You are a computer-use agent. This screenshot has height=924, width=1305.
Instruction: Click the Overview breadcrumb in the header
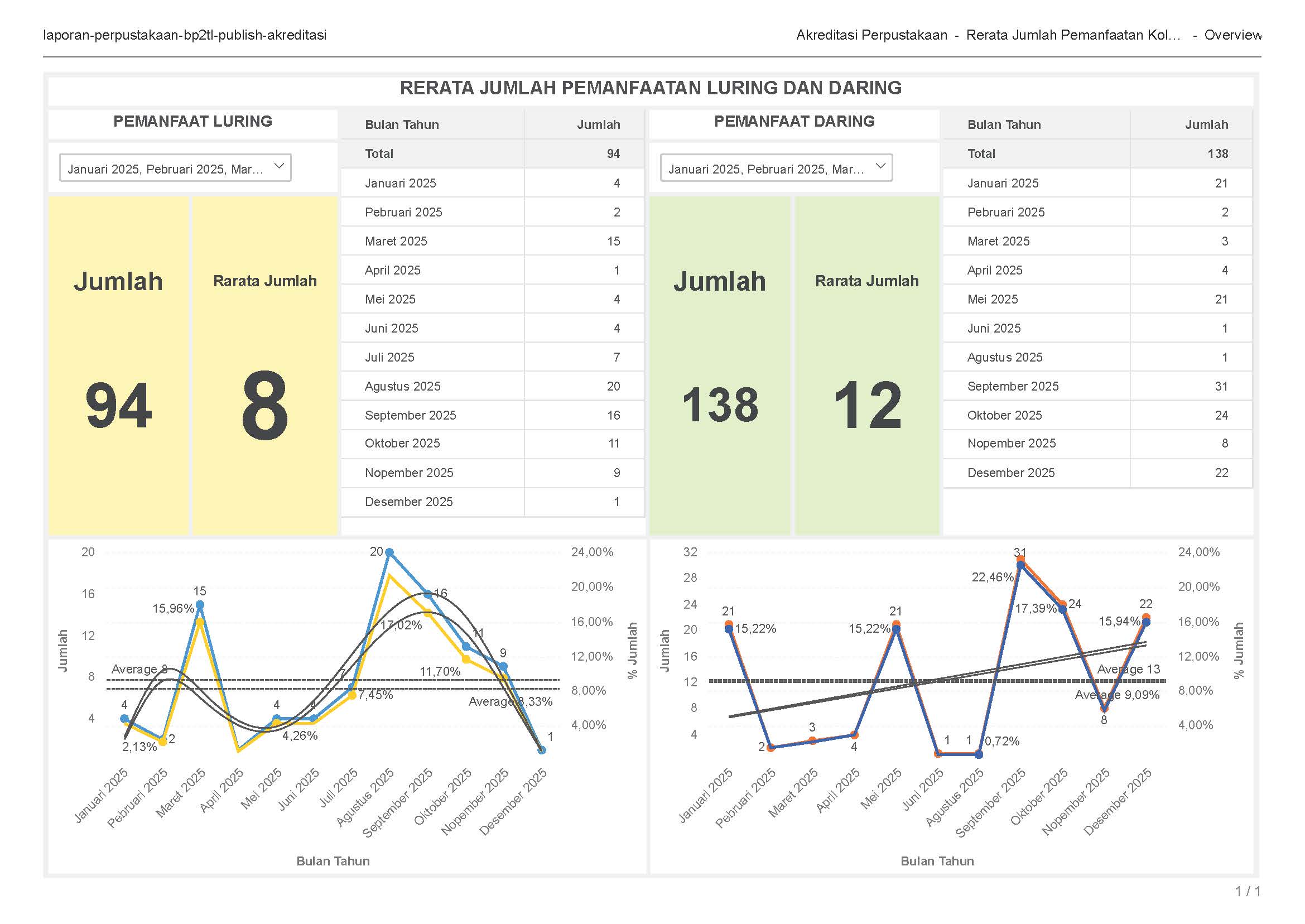pyautogui.click(x=1232, y=35)
